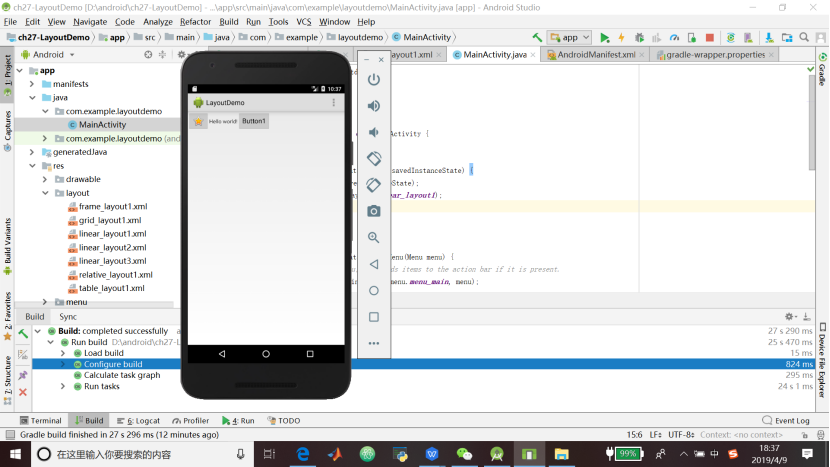
Task: Click the emulator volume up icon
Action: [x=374, y=106]
